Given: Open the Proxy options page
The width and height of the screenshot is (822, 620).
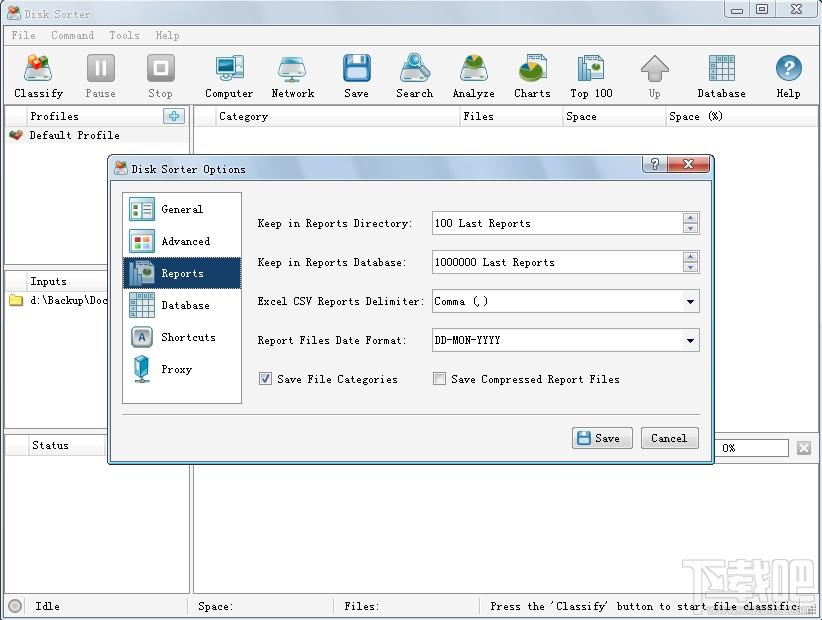Looking at the screenshot, I should [182, 369].
